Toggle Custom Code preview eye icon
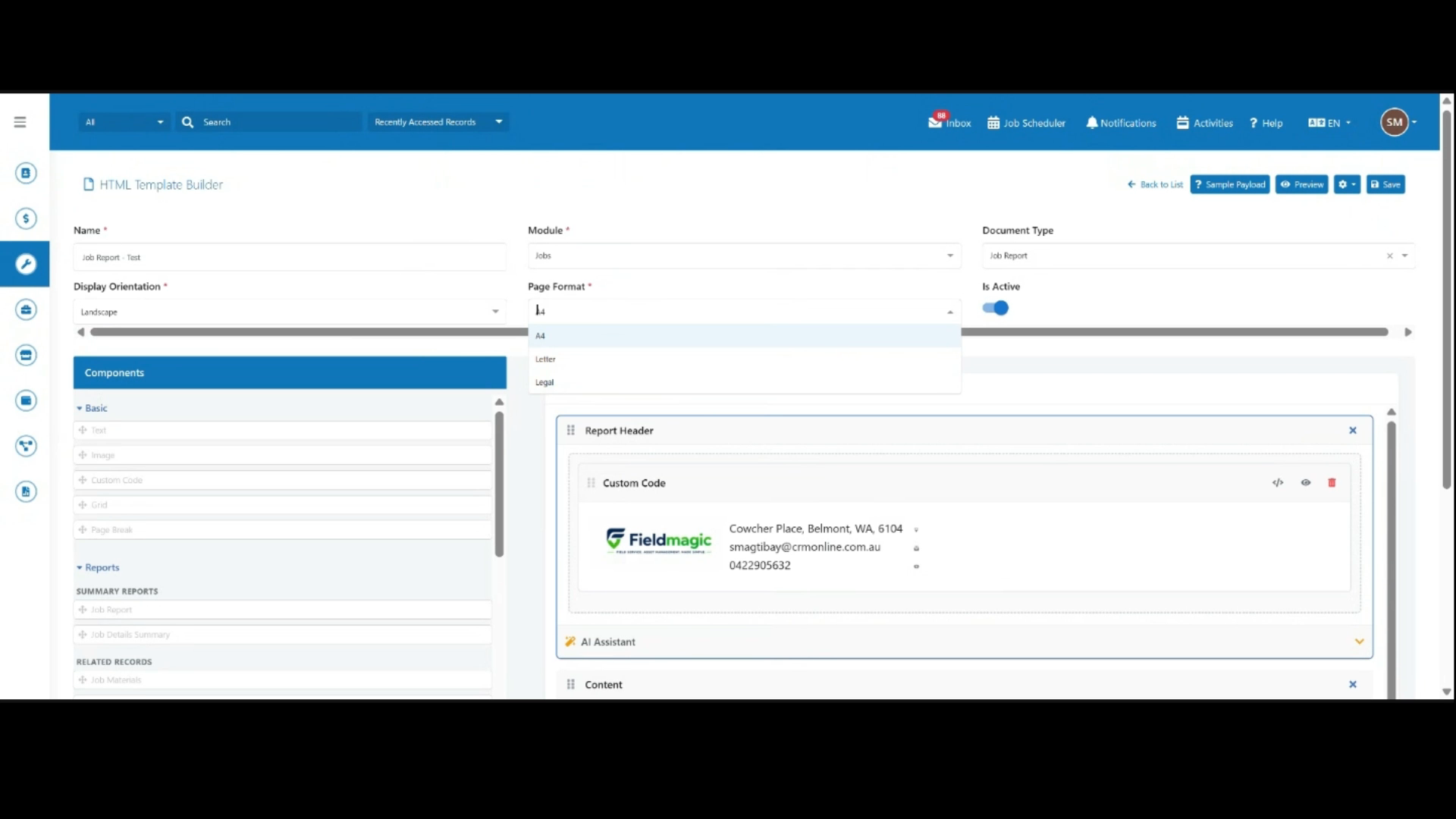 point(1306,482)
